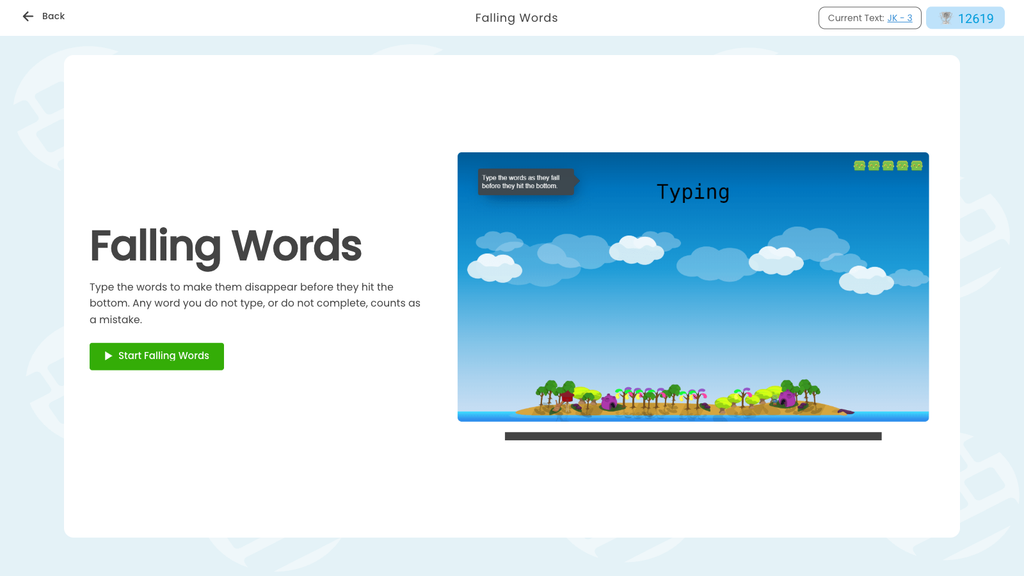Click the Current Text label
Image resolution: width=1024 pixels, height=576 pixels.
tap(856, 18)
